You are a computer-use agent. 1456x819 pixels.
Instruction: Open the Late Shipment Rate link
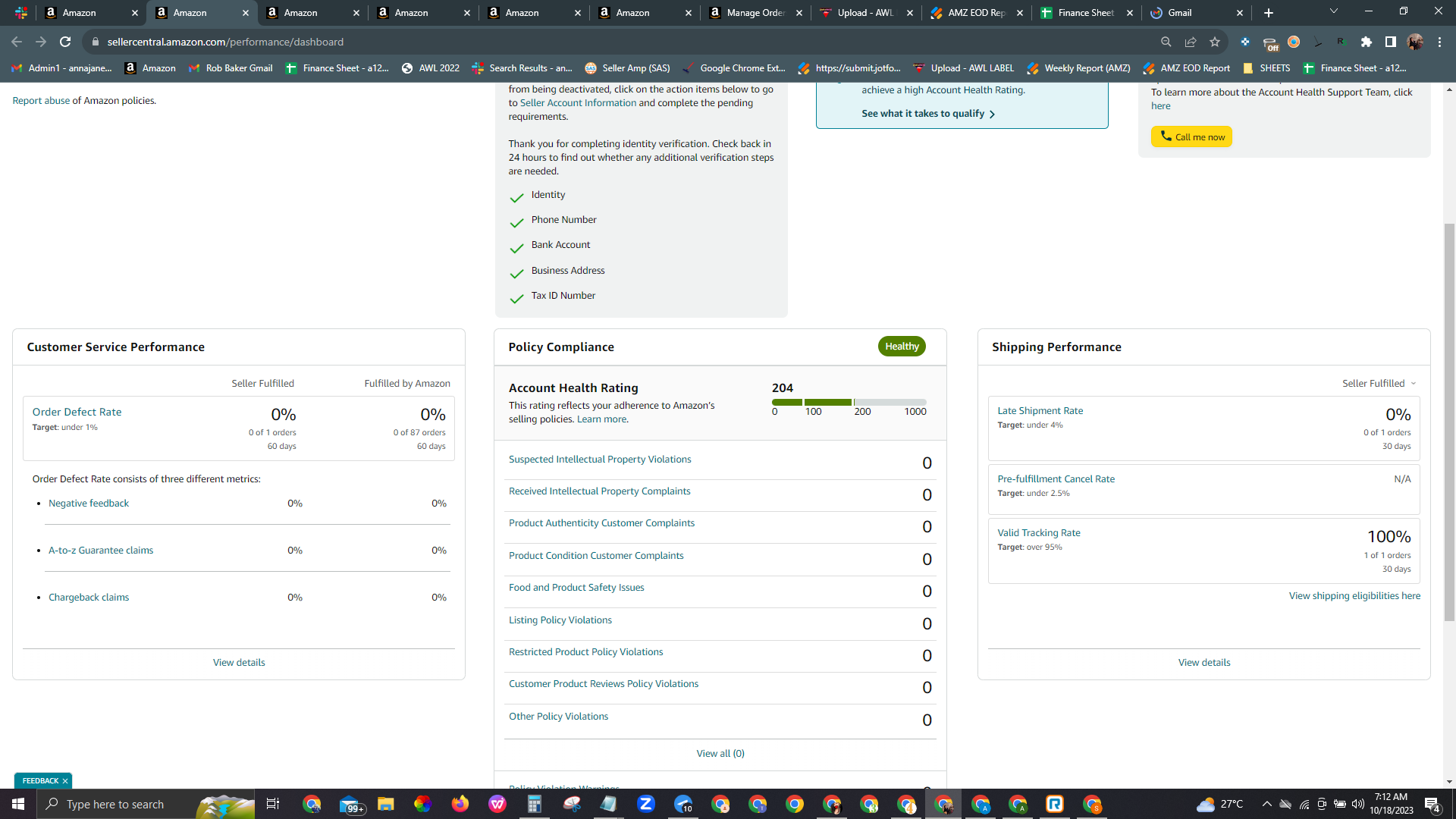[1040, 411]
